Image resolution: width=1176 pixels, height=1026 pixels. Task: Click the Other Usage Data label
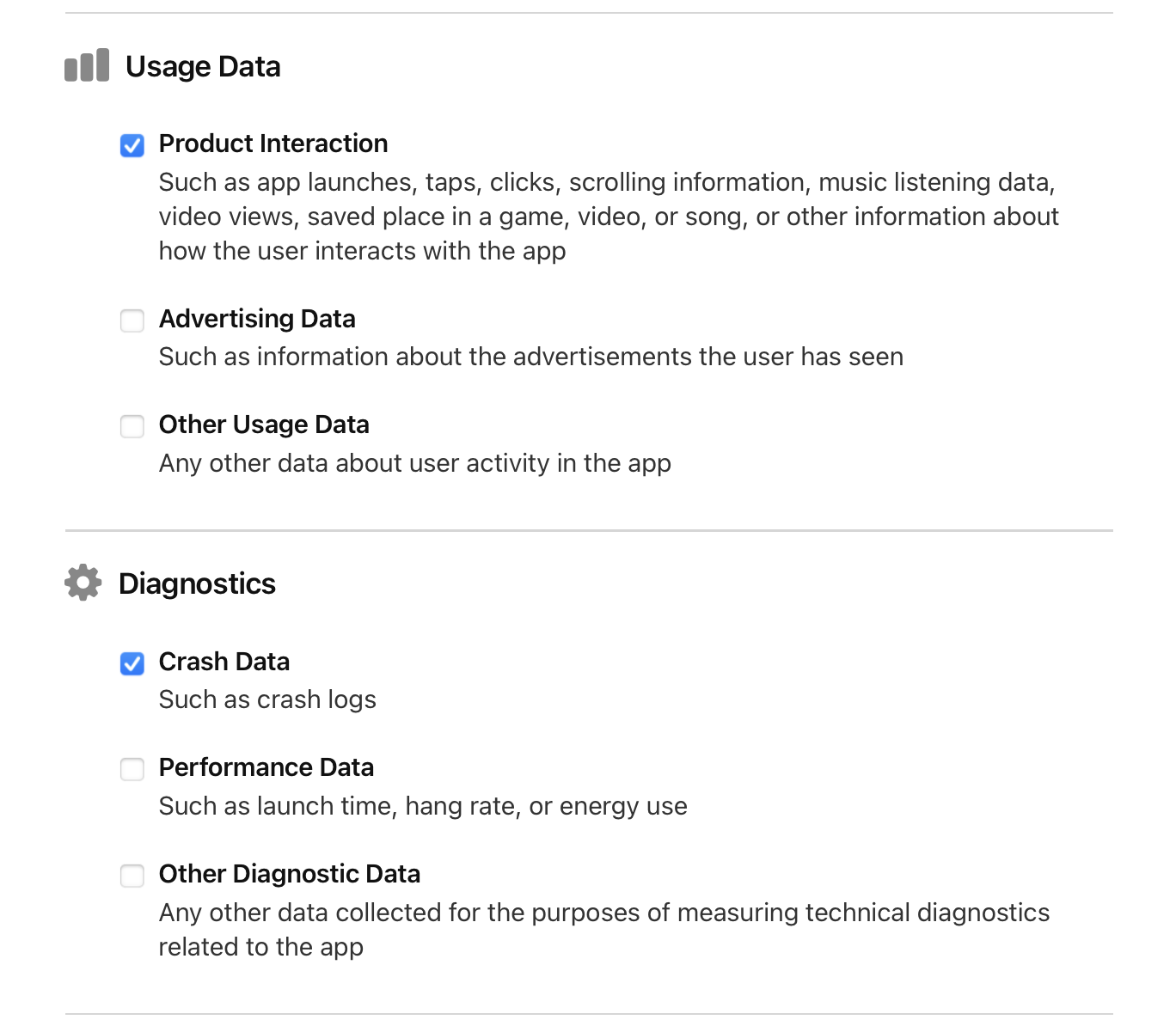point(263,424)
